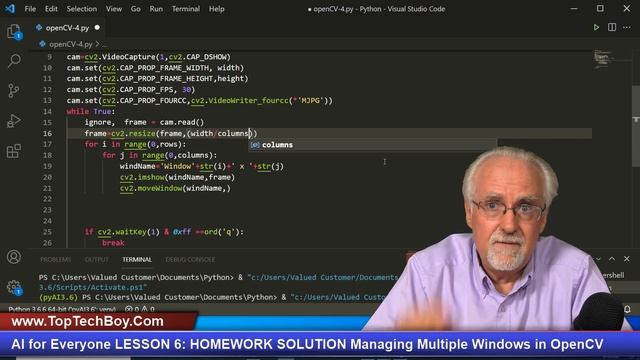Open the View menu
640x360 pixels.
click(113, 9)
